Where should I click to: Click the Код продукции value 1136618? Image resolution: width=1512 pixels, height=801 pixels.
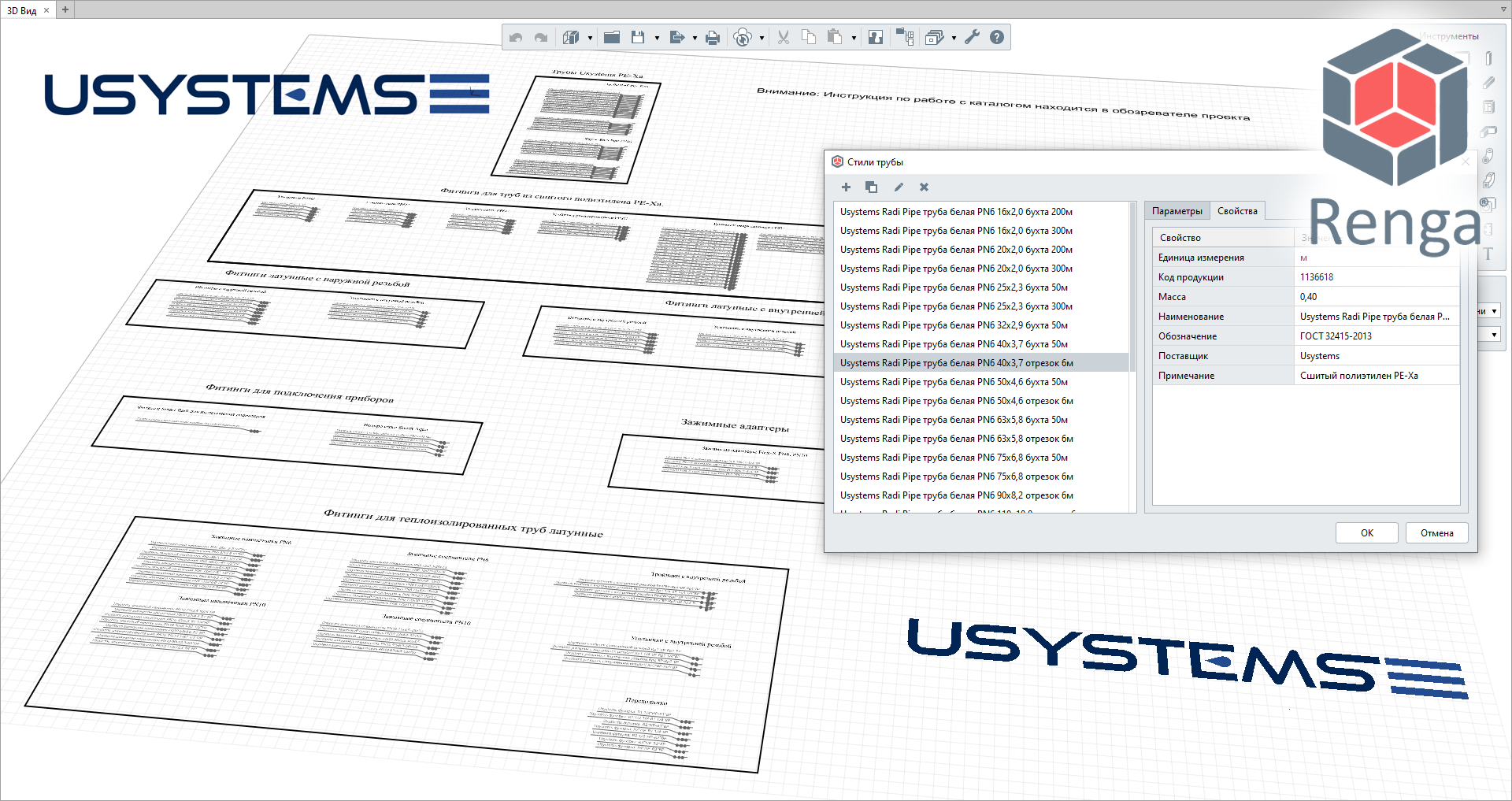tap(1376, 277)
